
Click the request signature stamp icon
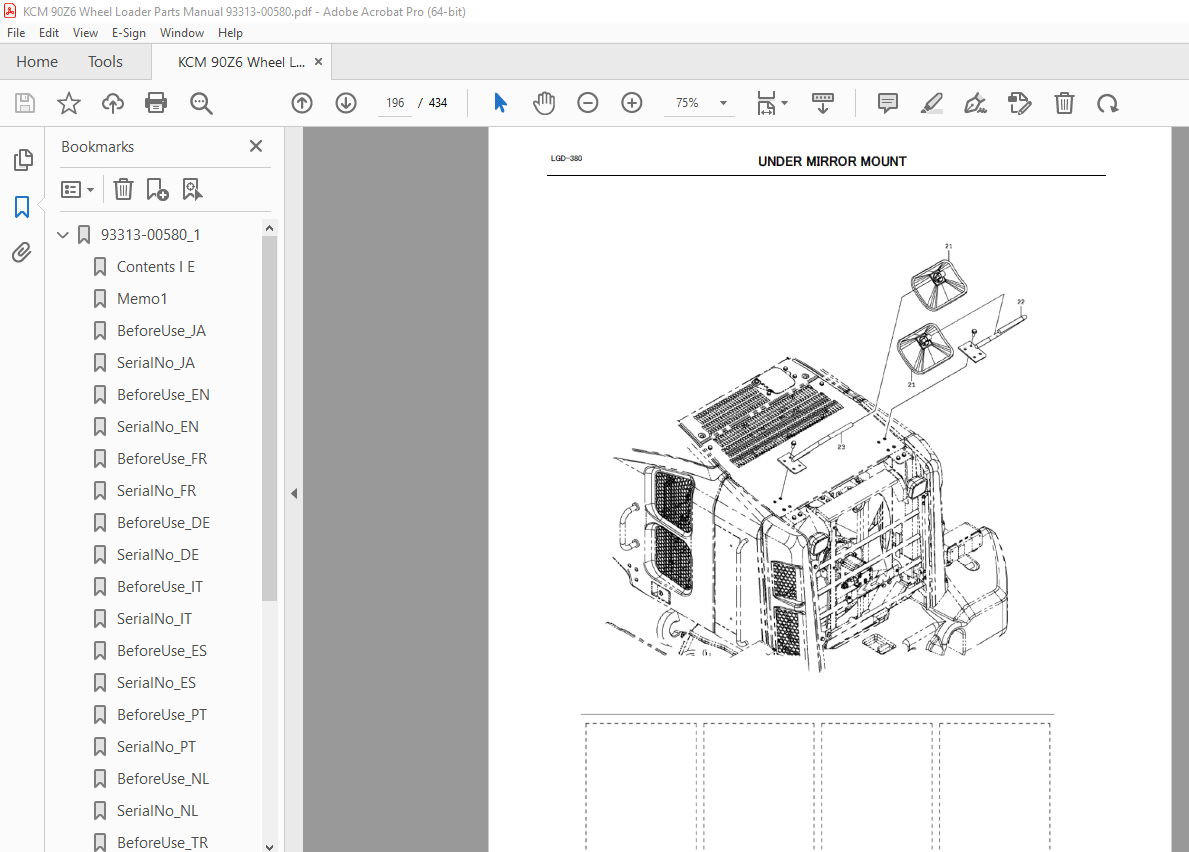click(1020, 103)
